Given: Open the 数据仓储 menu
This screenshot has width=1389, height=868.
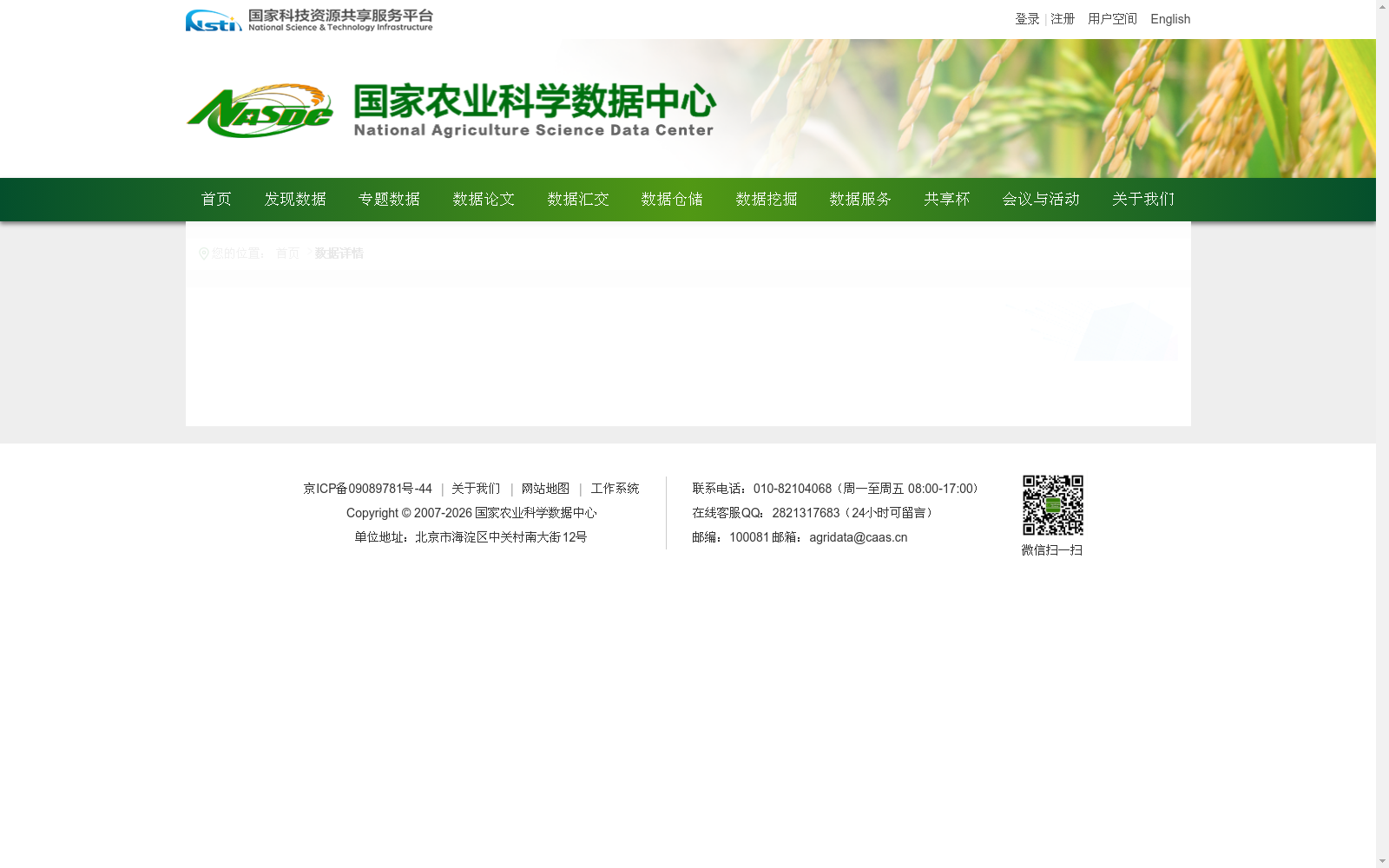Looking at the screenshot, I should point(672,200).
